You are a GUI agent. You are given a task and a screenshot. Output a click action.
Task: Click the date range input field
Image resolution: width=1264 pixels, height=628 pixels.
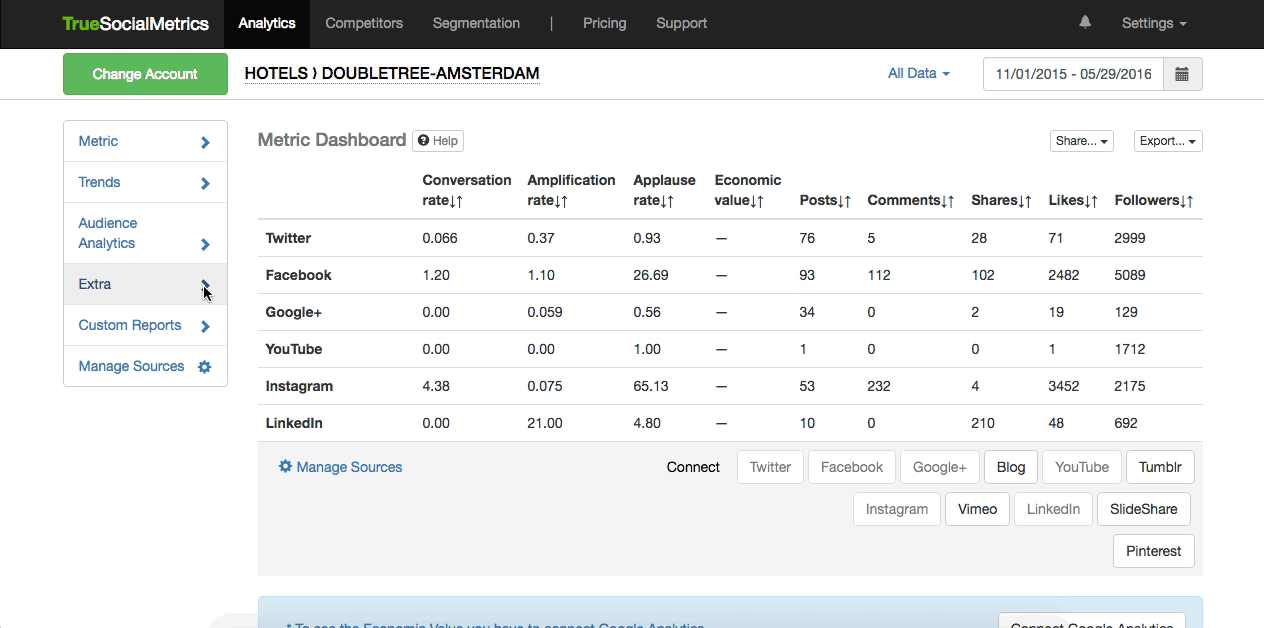click(1073, 74)
